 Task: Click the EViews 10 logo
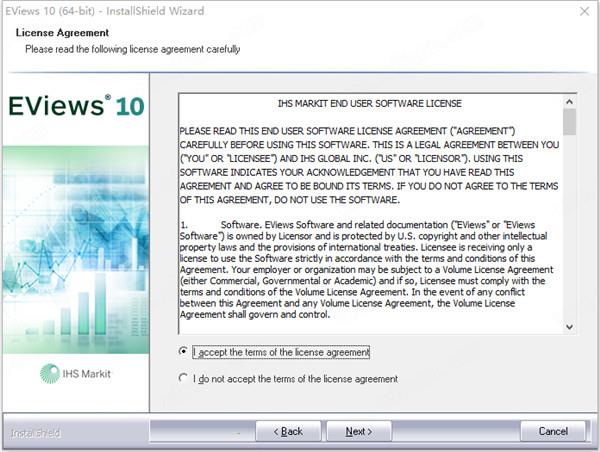click(76, 106)
